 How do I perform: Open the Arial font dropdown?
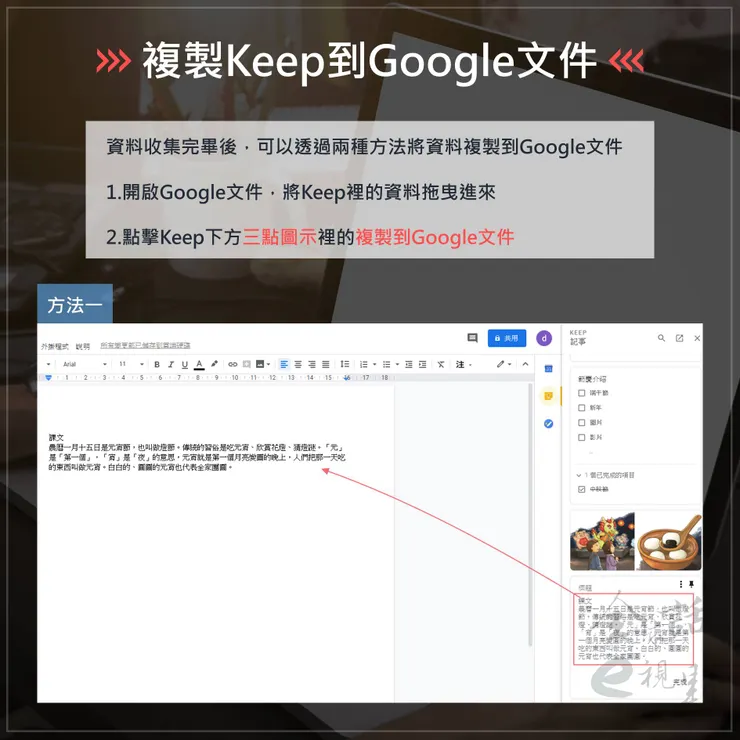point(85,364)
